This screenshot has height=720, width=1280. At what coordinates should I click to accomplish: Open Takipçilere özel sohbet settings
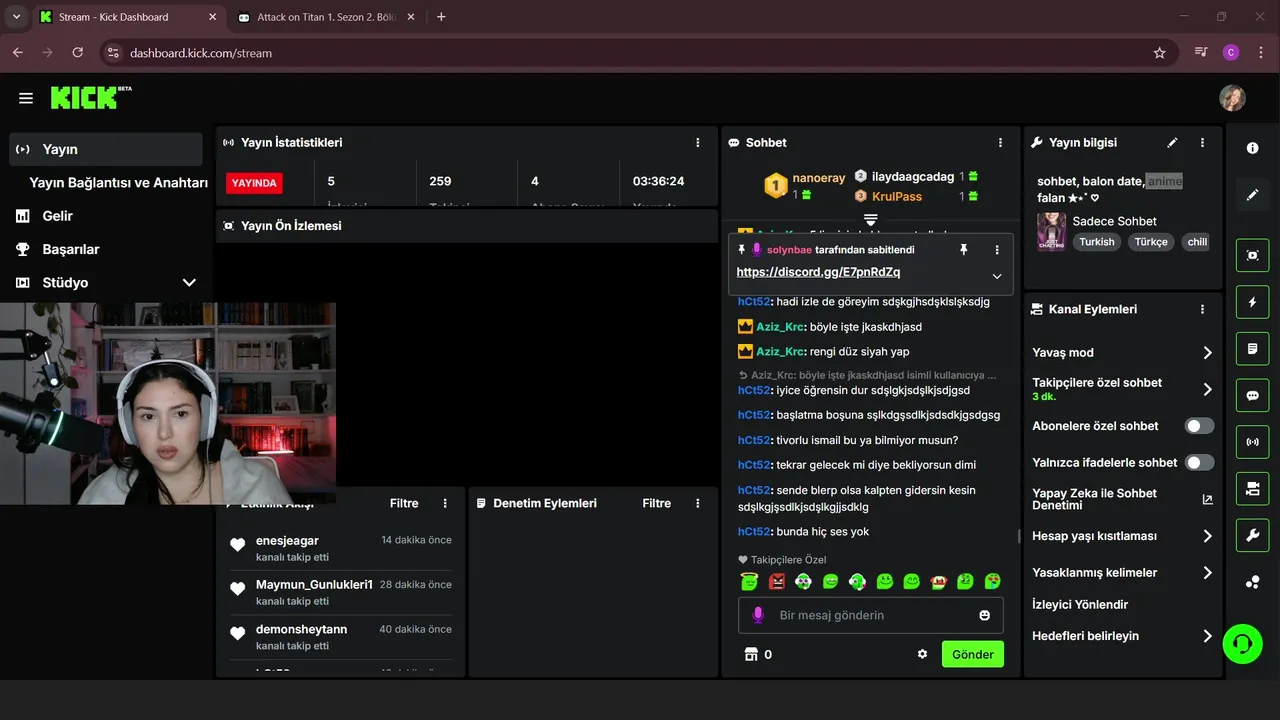(x=1122, y=389)
